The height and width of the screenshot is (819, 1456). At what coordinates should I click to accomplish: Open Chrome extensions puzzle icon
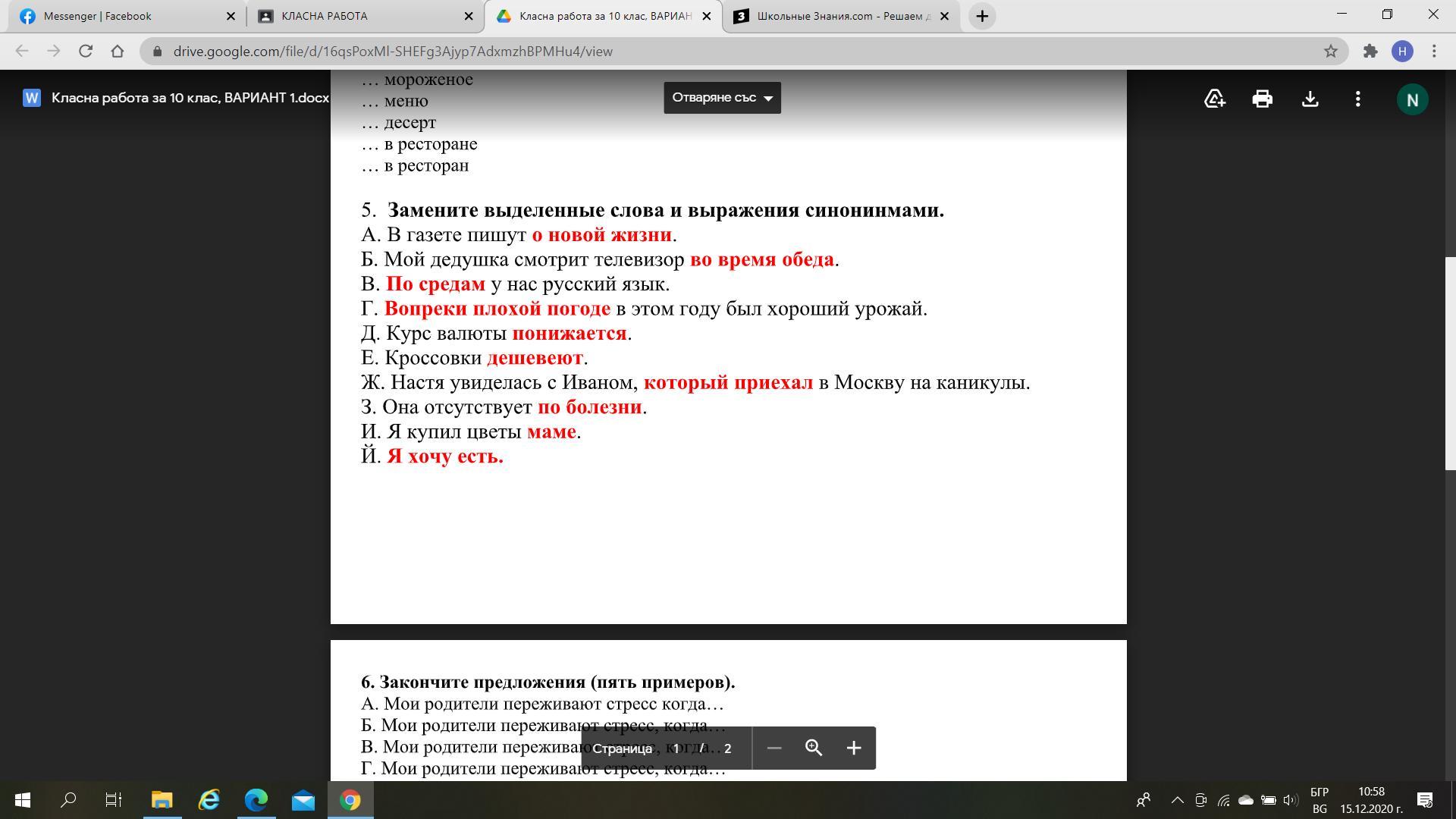click(x=1370, y=51)
